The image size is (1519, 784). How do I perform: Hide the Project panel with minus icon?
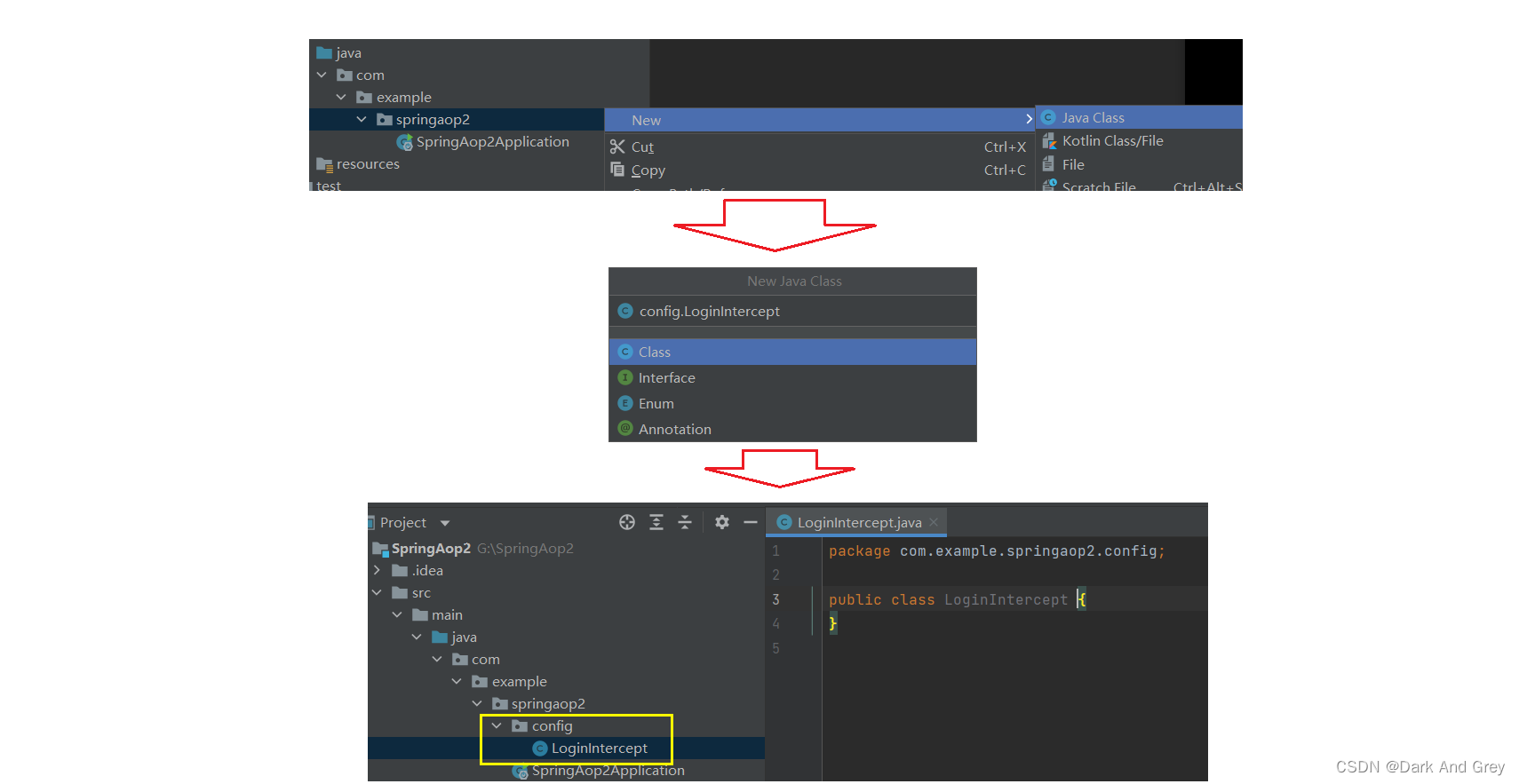click(751, 522)
